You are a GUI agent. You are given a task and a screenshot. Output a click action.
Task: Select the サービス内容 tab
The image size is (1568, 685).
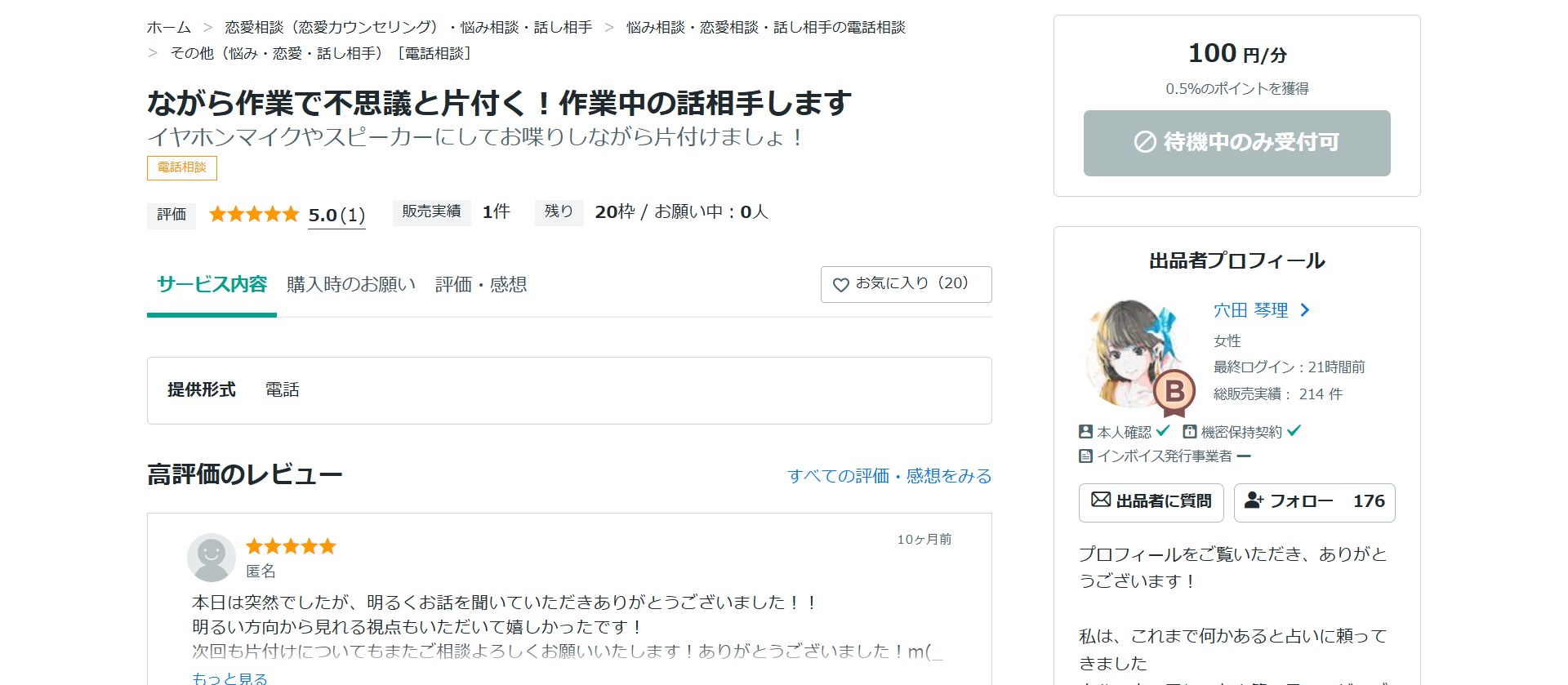coord(212,285)
